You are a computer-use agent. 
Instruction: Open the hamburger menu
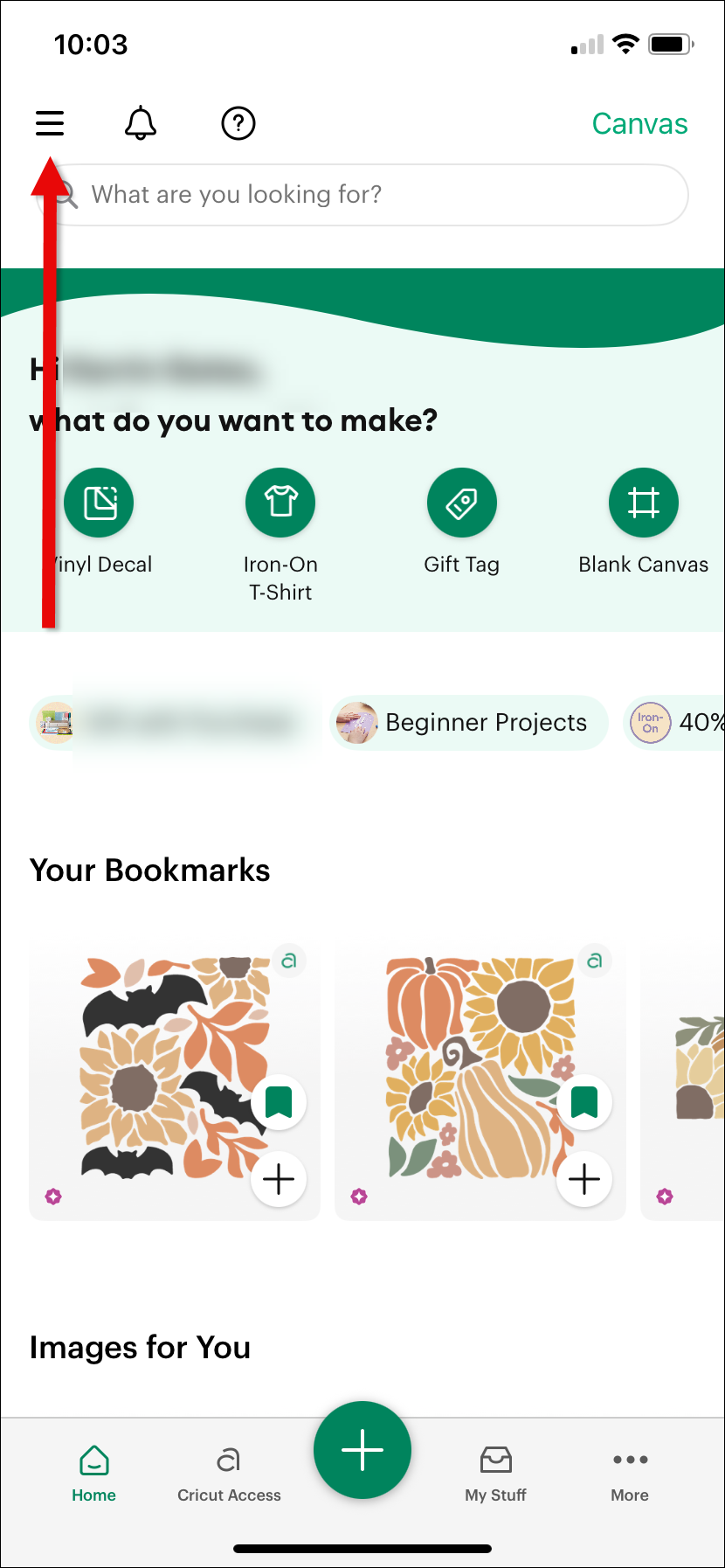pyautogui.click(x=49, y=122)
